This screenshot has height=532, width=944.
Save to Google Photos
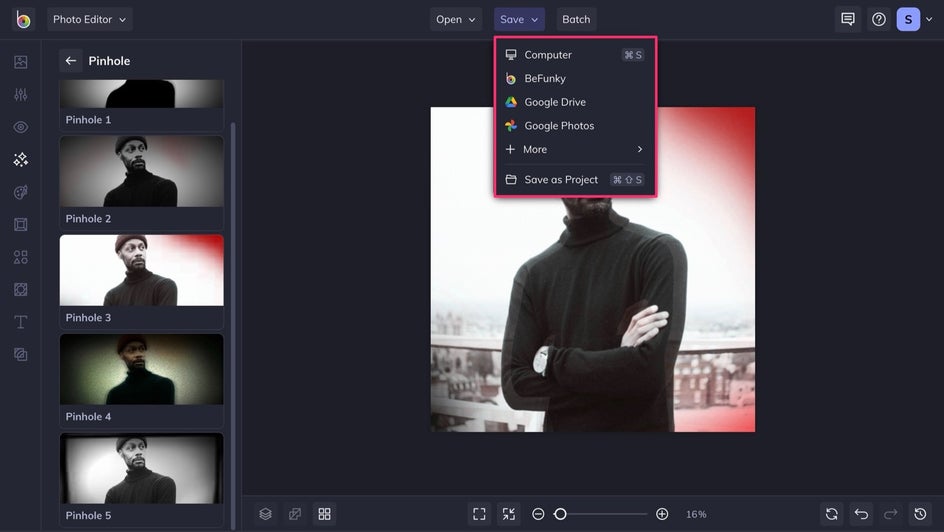[x=574, y=126]
